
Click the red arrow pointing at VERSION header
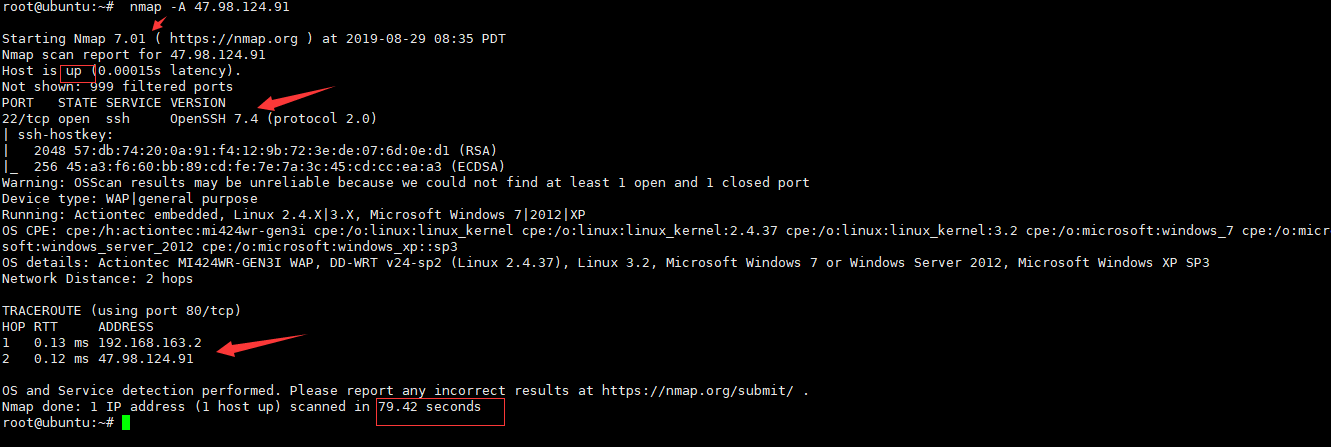294,98
